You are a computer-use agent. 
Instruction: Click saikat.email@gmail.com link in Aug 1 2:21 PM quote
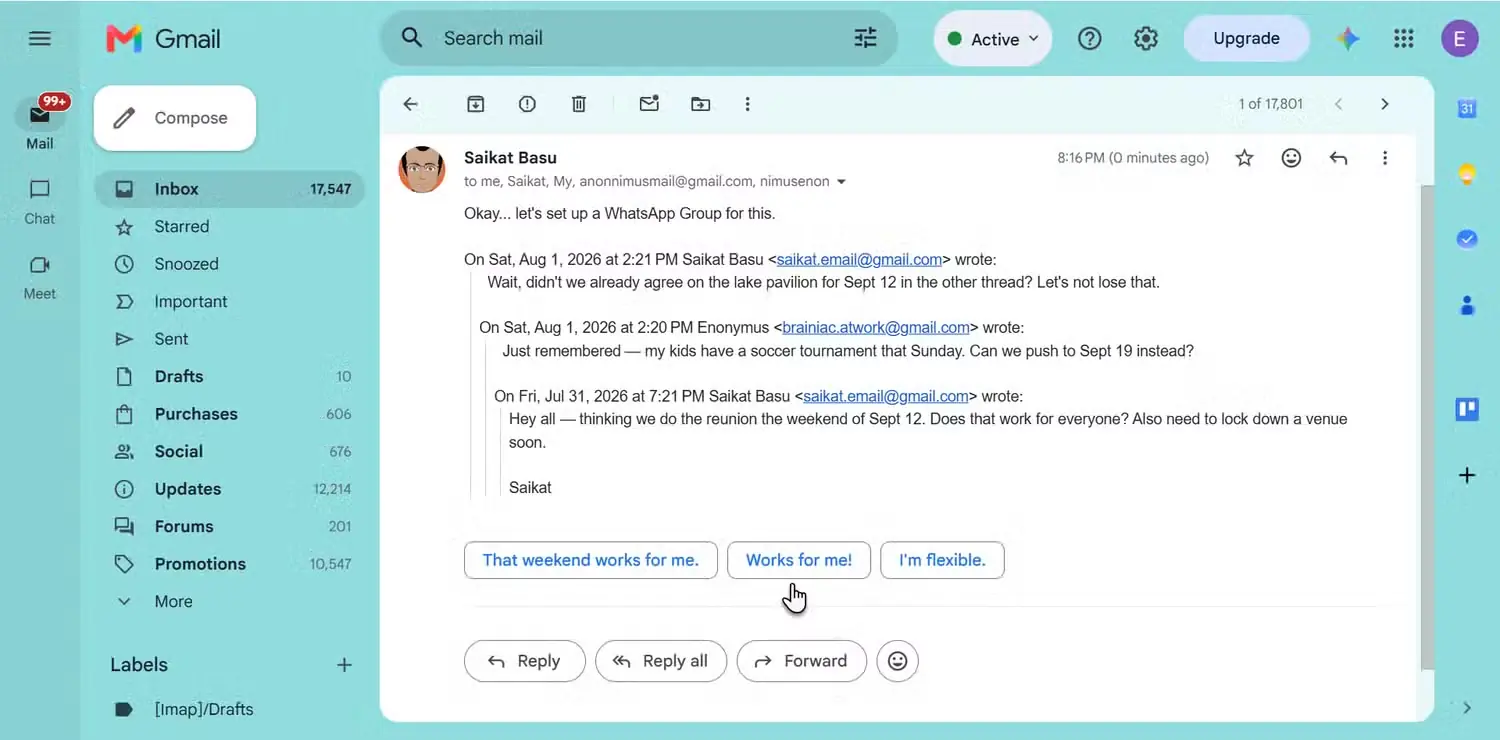point(860,259)
